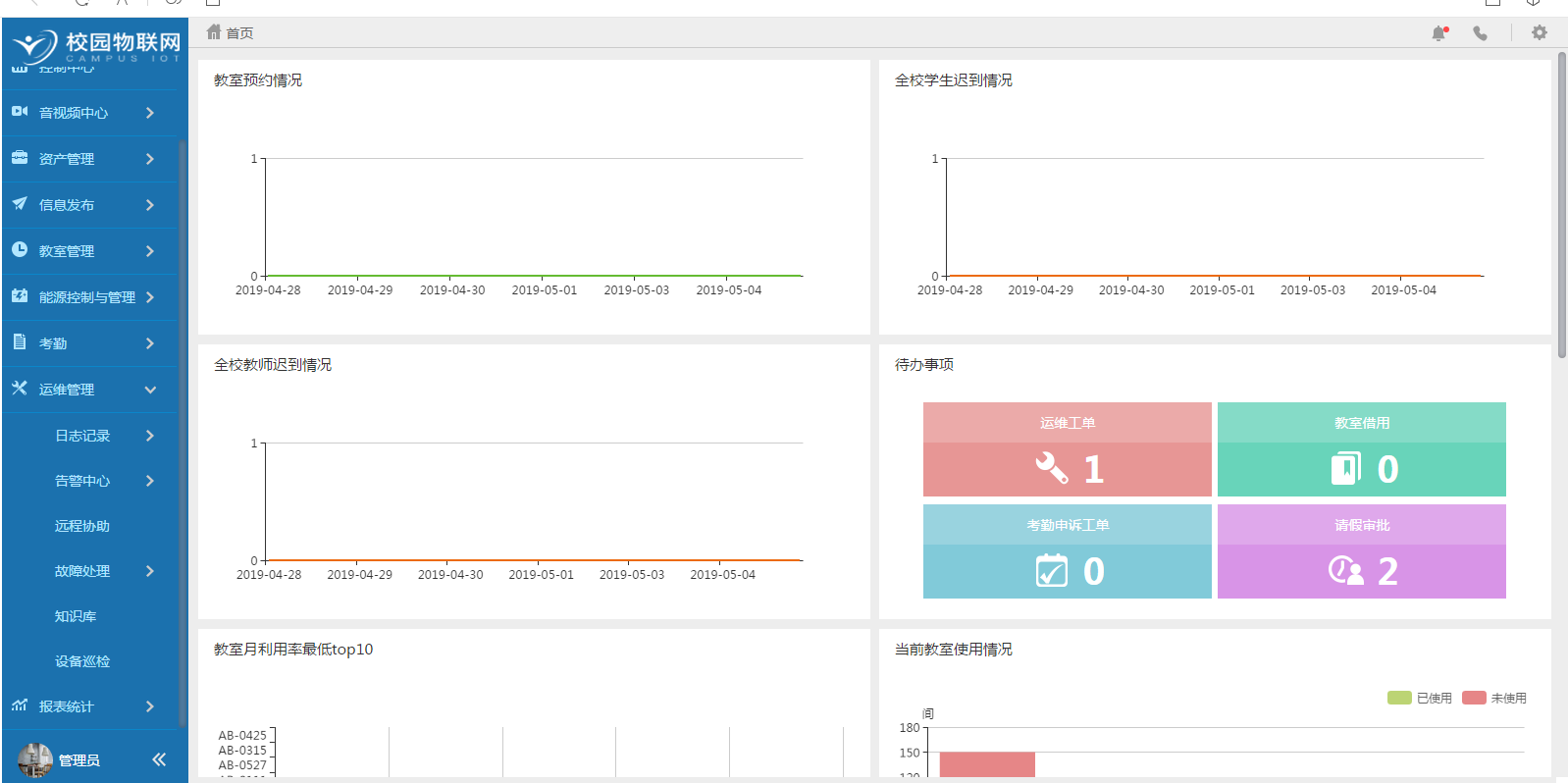This screenshot has width=1568, height=783.
Task: Click the administrator avatar picture
Action: pos(34,759)
